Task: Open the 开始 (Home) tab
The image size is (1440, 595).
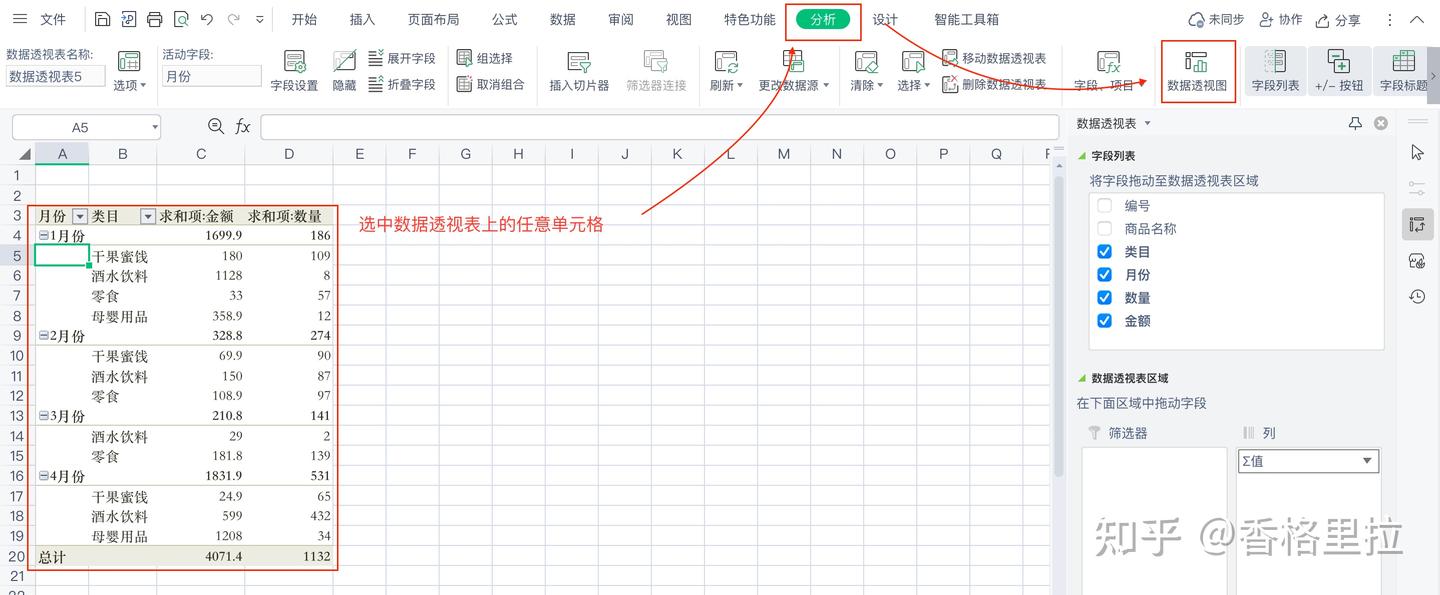Action: pyautogui.click(x=304, y=19)
